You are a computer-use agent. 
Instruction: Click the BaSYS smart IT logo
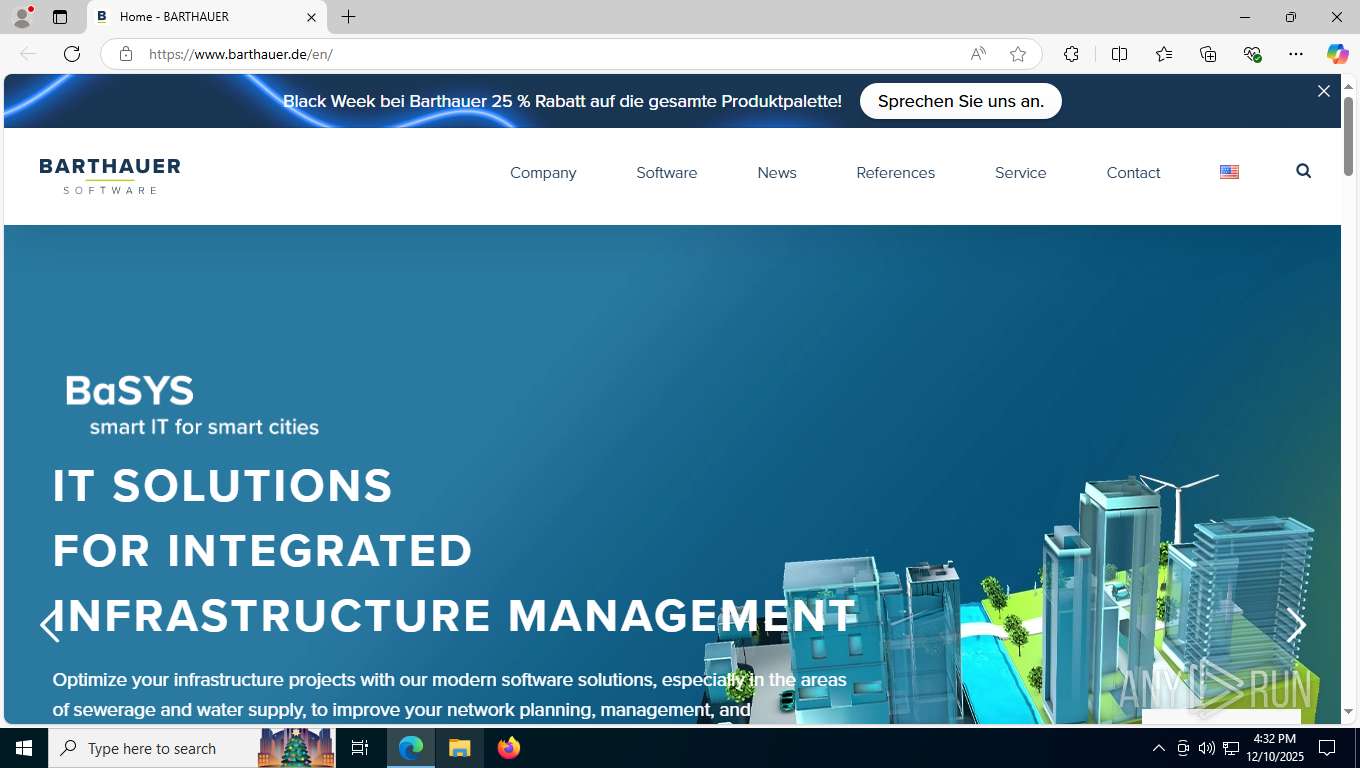click(192, 405)
